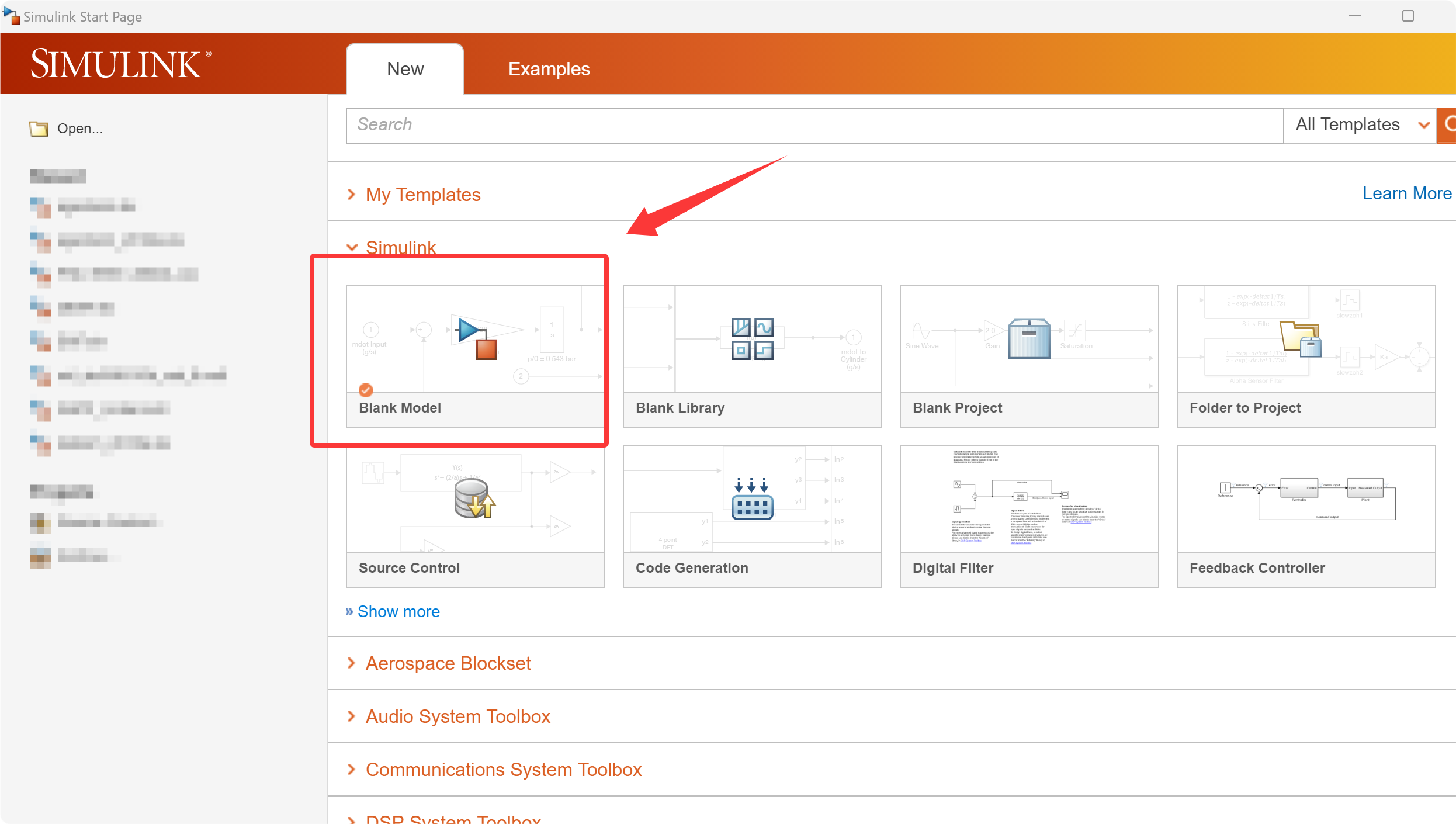Open the All Templates dropdown
1456x824 pixels.
pos(1360,124)
